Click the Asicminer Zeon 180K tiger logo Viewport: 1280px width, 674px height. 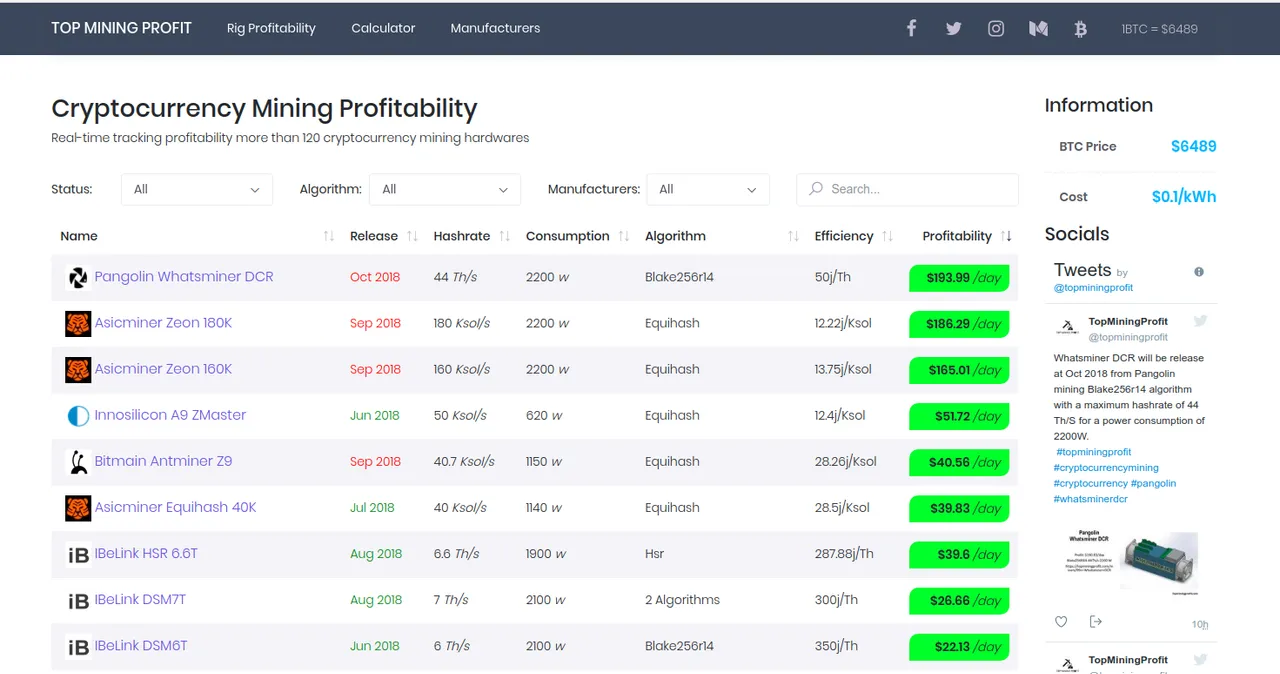78,323
